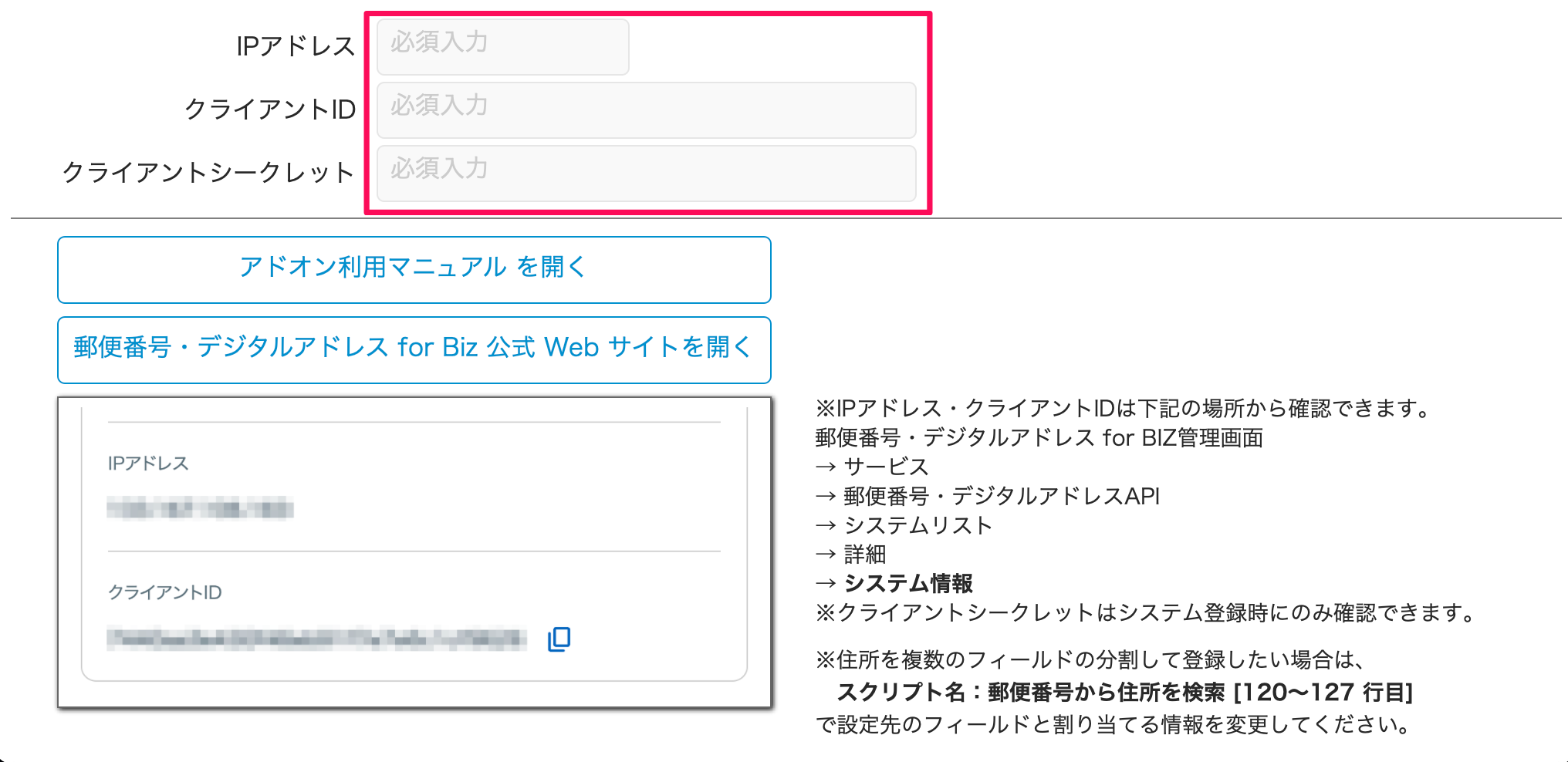Select the クライアントID heading inside the preview image
The image size is (1568, 762).
tap(165, 592)
